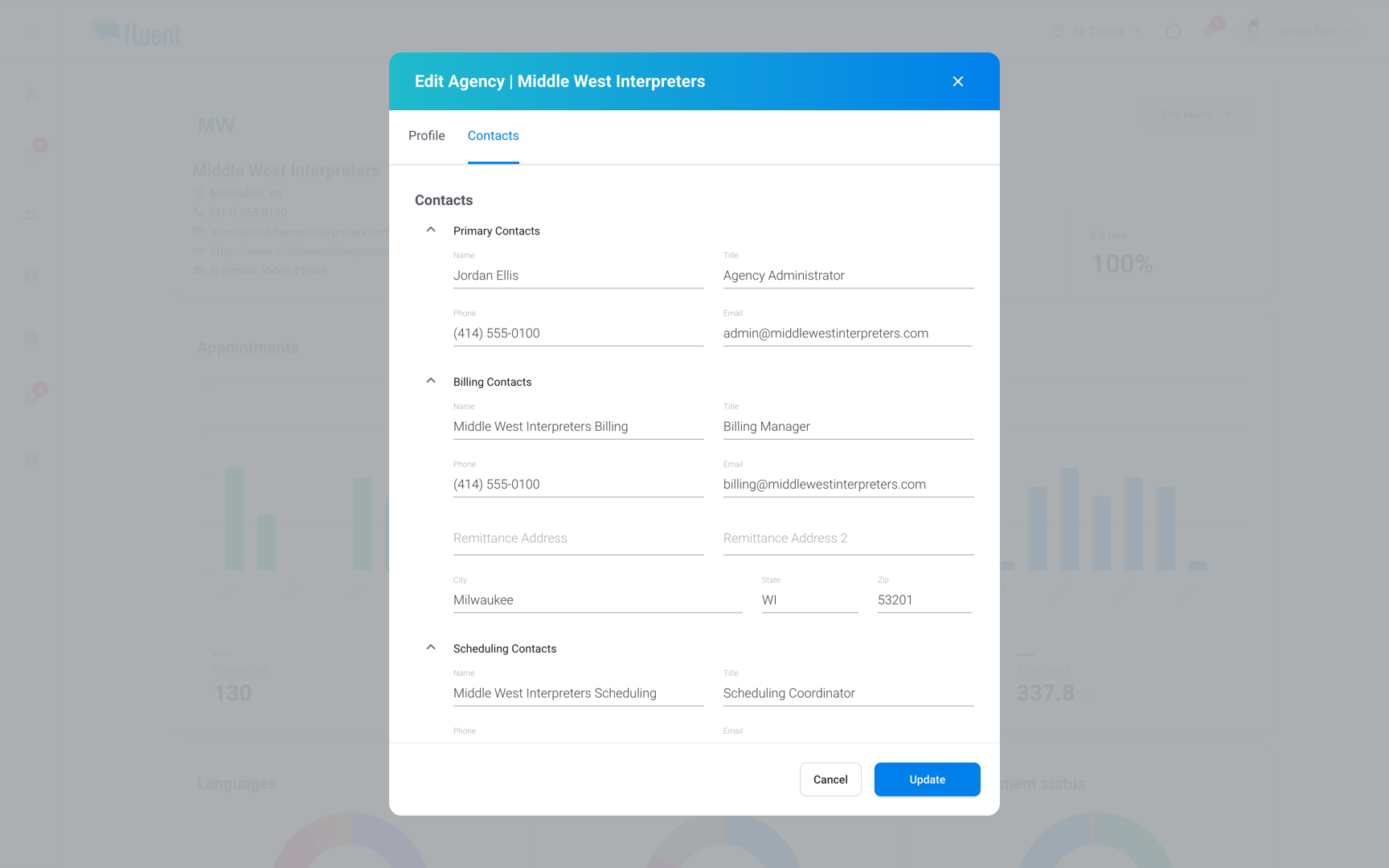Edit the admin@middlewestinterpreters.com email field
Screen dimensions: 1389x868
coord(848,334)
